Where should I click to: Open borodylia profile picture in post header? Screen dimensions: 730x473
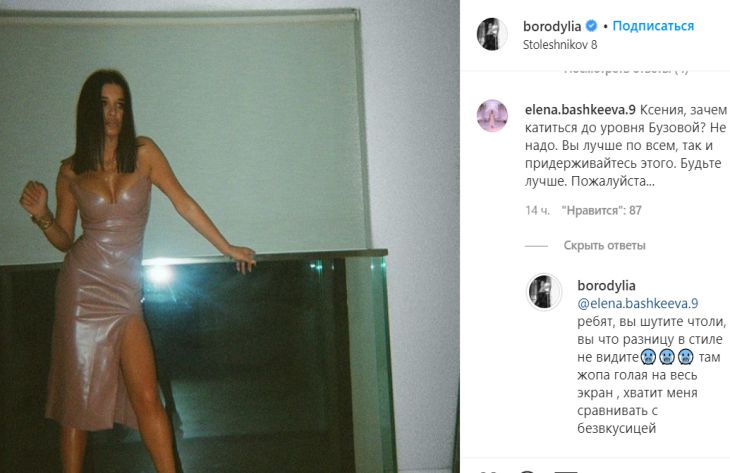pyautogui.click(x=492, y=34)
